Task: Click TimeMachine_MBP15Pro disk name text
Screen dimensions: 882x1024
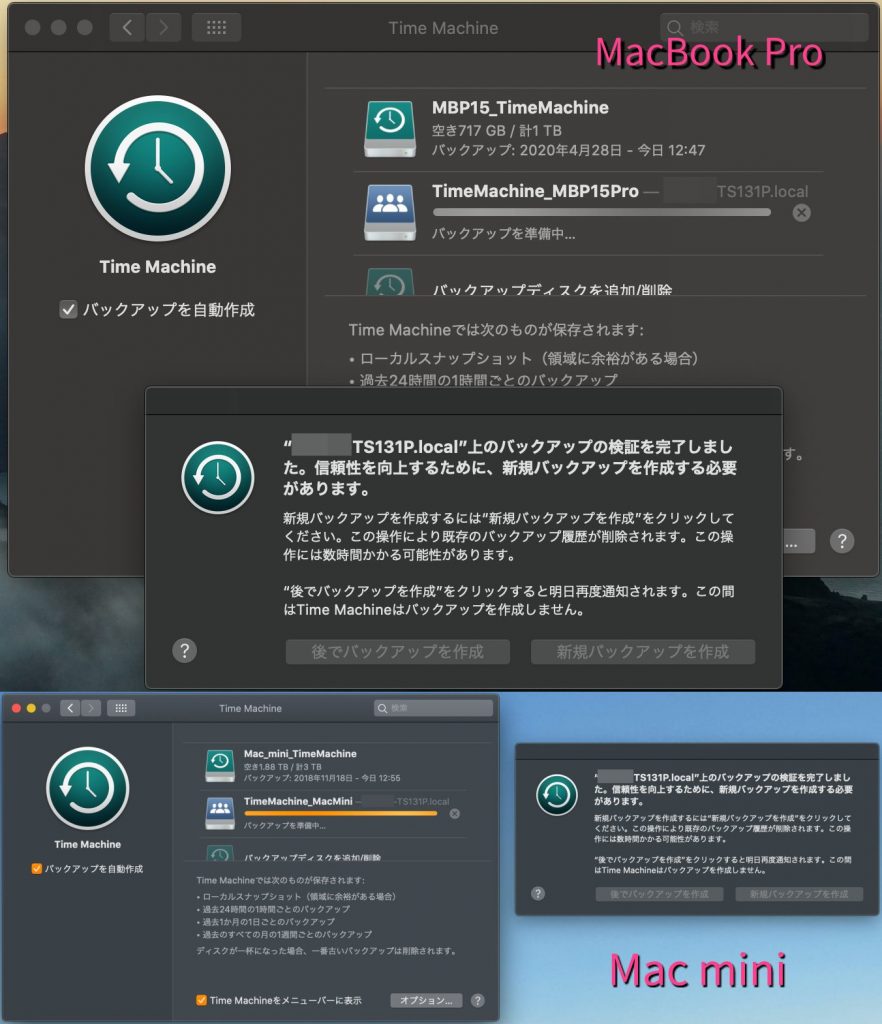Action: (535, 191)
